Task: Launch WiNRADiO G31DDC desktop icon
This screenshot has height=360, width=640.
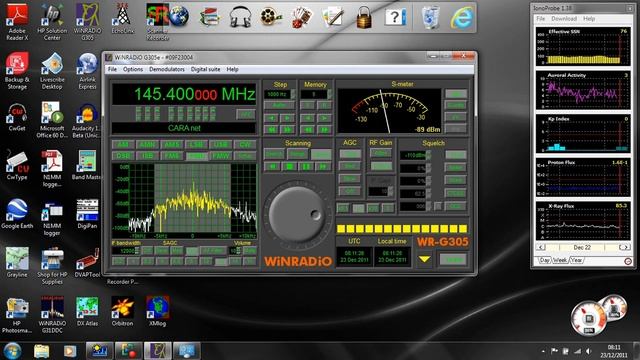Action: (x=52, y=315)
